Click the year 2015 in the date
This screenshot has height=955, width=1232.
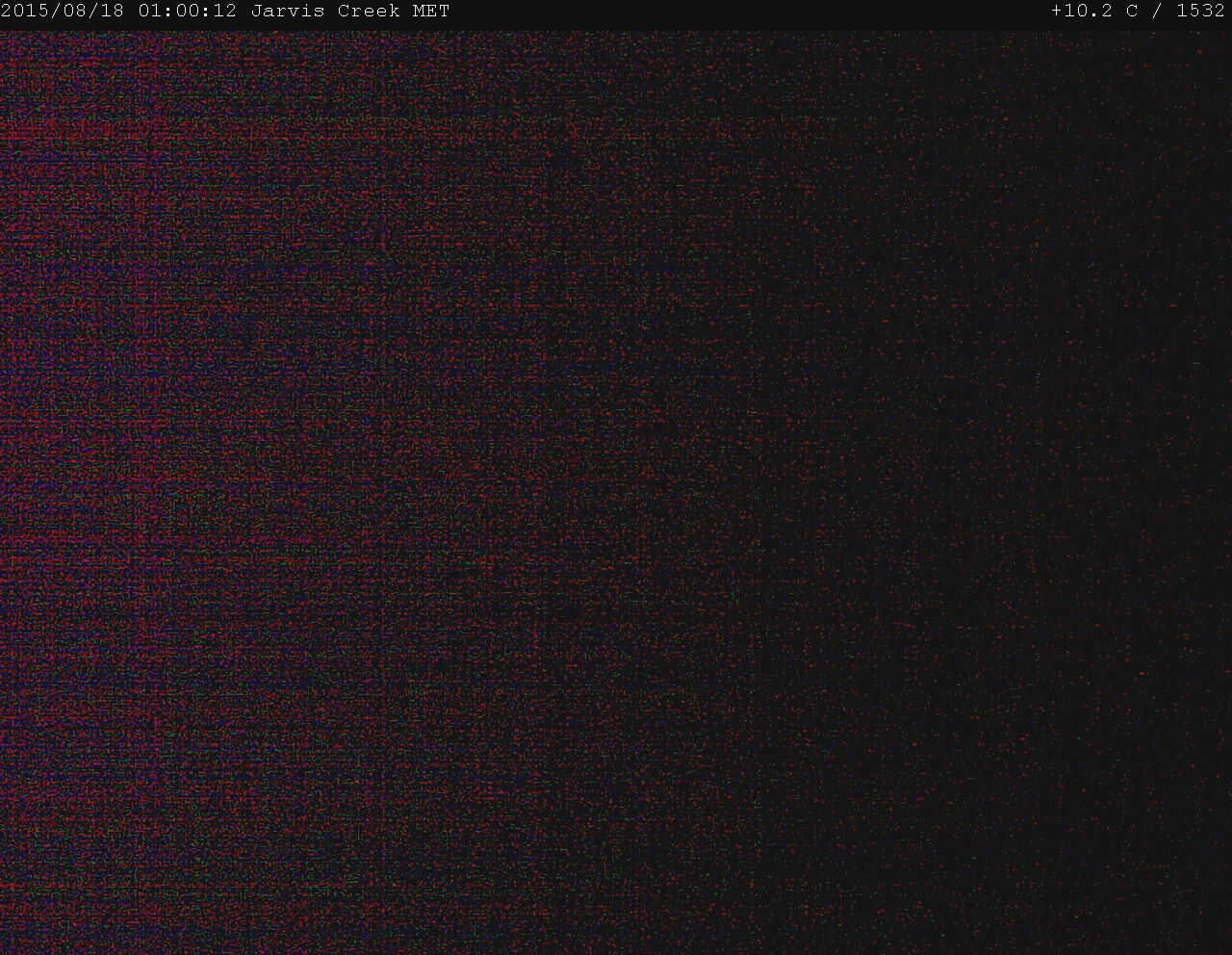(x=25, y=12)
